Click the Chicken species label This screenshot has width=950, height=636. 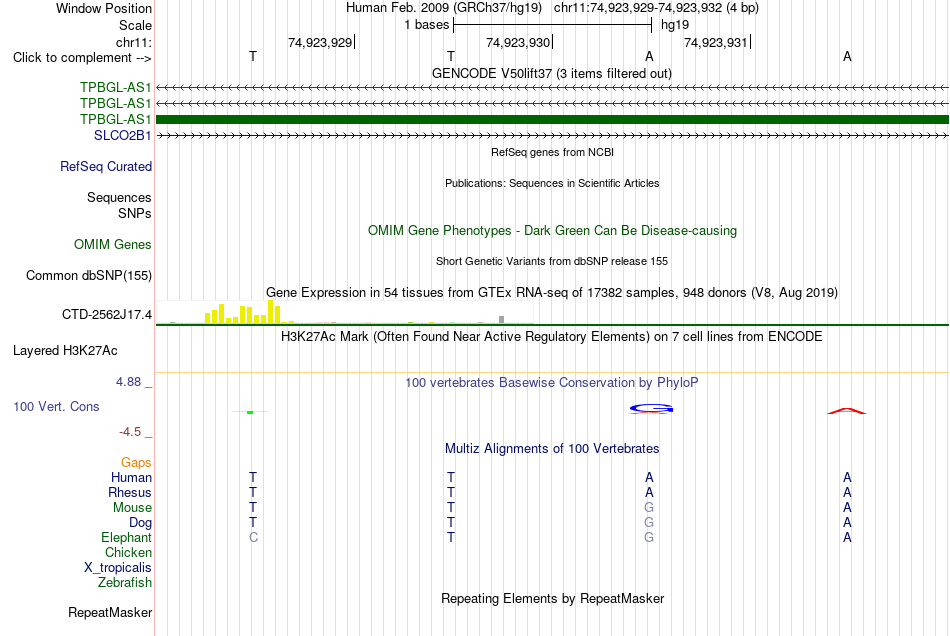(x=128, y=552)
